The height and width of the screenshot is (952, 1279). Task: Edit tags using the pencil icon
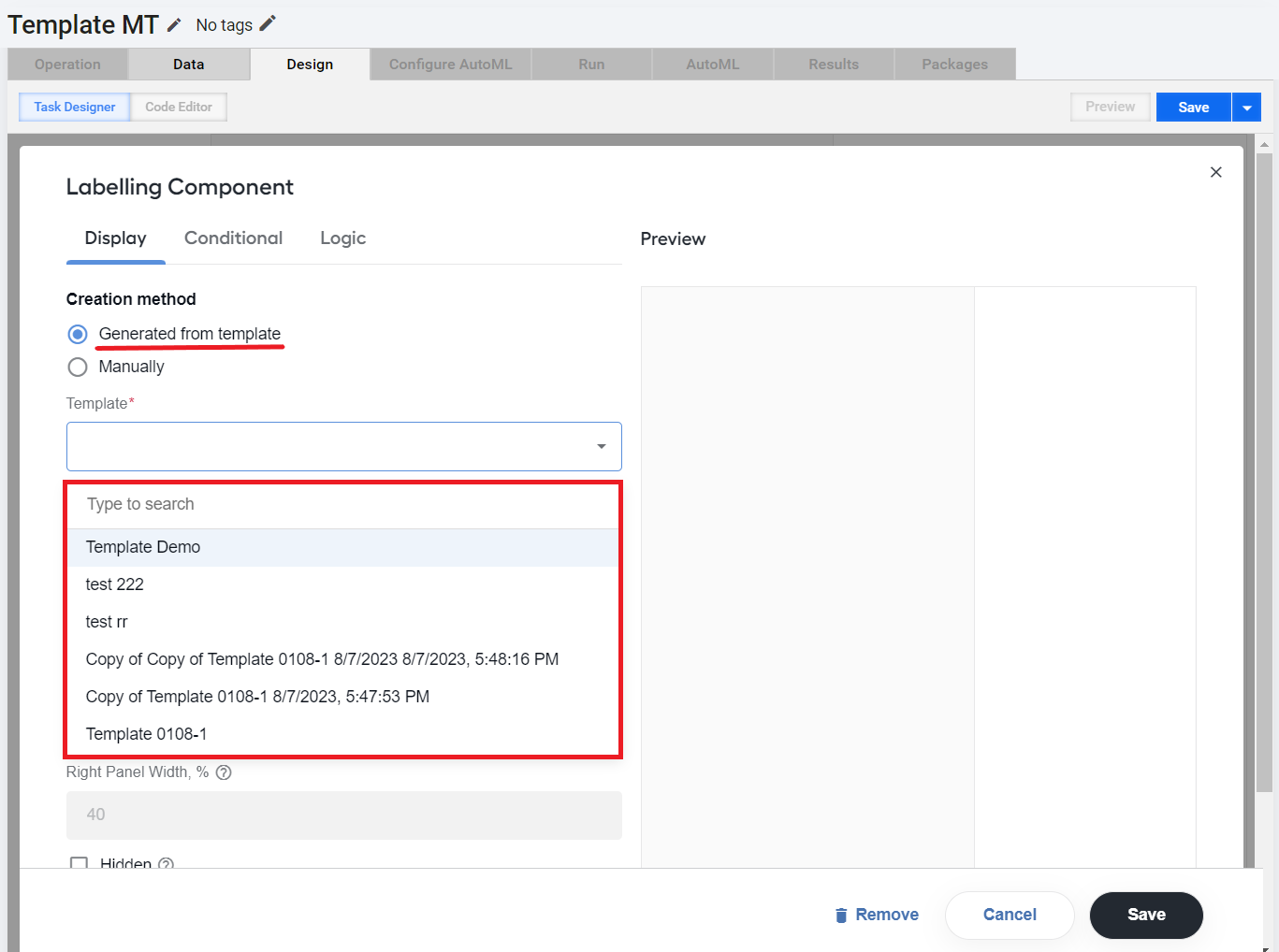click(268, 23)
